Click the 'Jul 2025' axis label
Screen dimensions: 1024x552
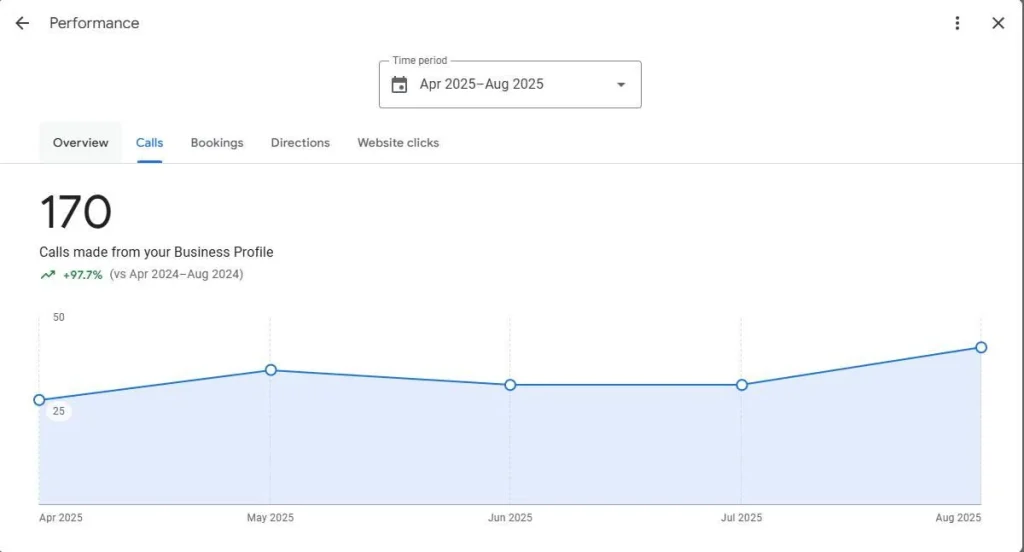741,518
